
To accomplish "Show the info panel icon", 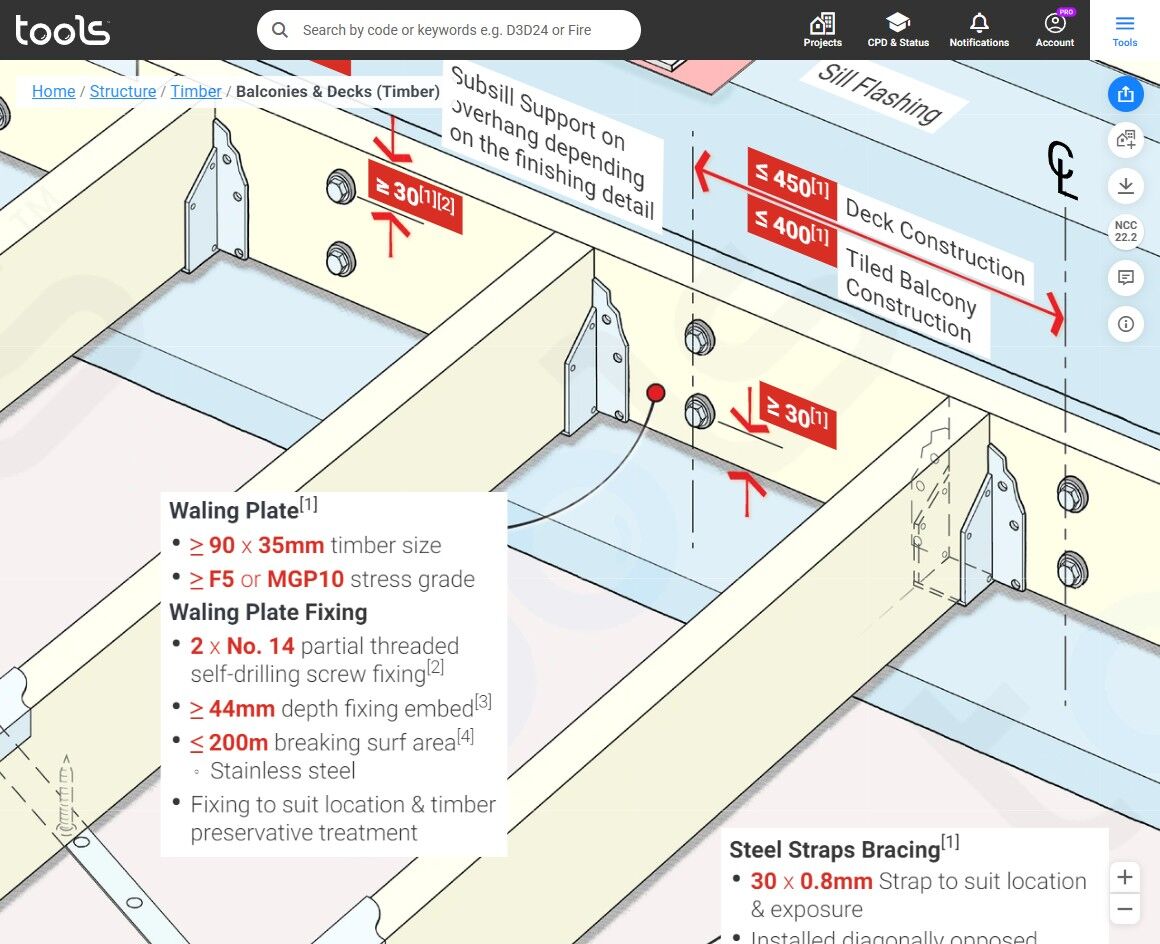I will [1125, 324].
